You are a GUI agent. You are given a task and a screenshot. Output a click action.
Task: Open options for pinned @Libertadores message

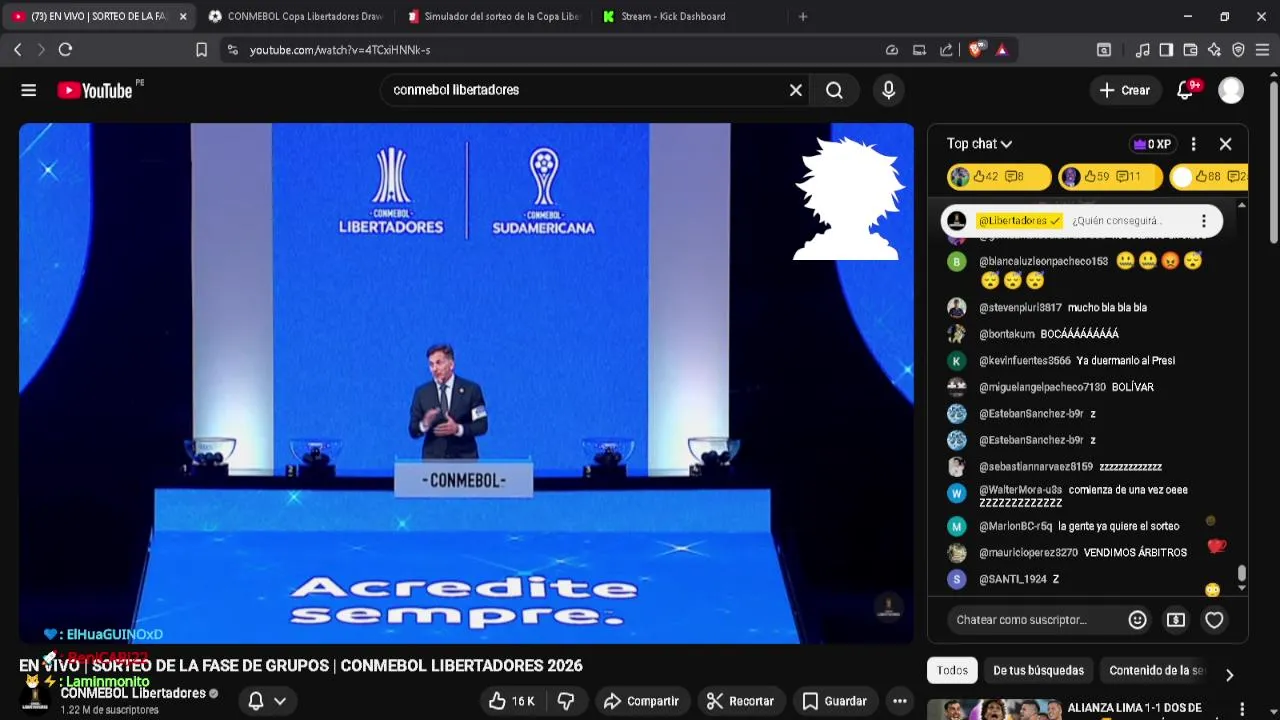tap(1204, 221)
